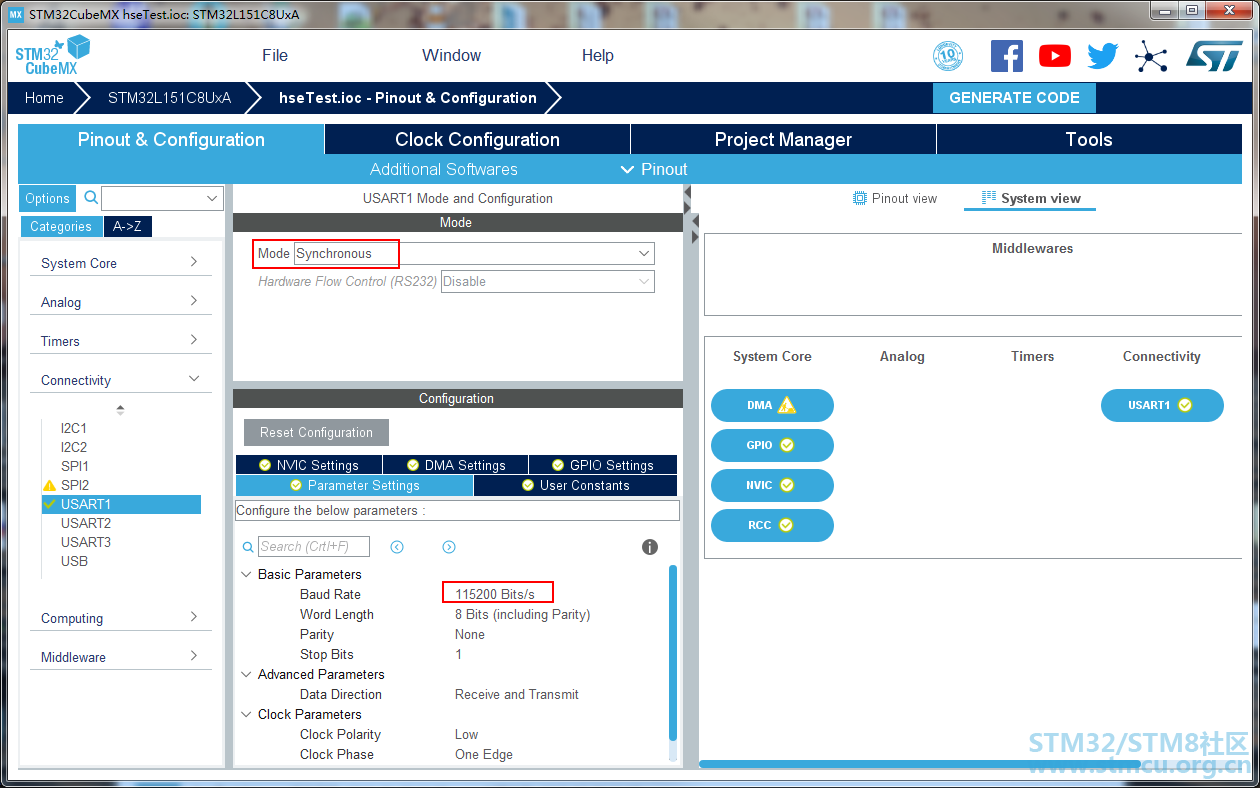Click the Options button
Viewport: 1260px width, 788px height.
(48, 198)
